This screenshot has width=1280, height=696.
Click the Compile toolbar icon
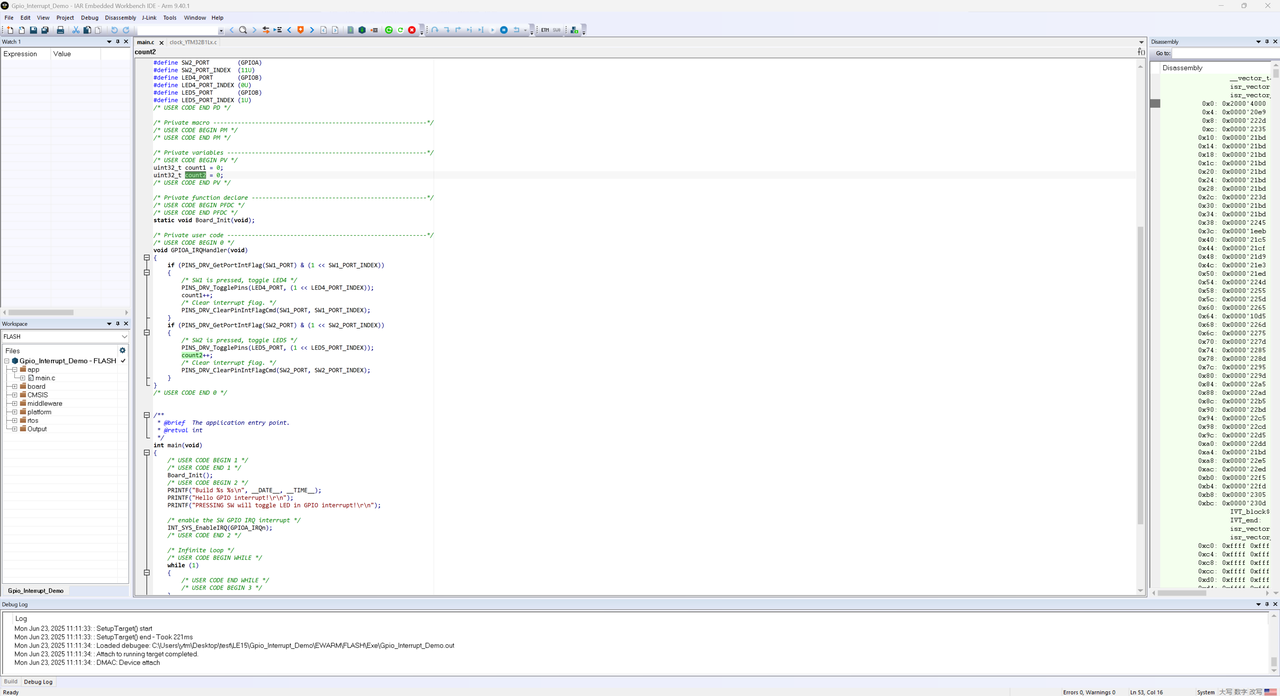[350, 30]
